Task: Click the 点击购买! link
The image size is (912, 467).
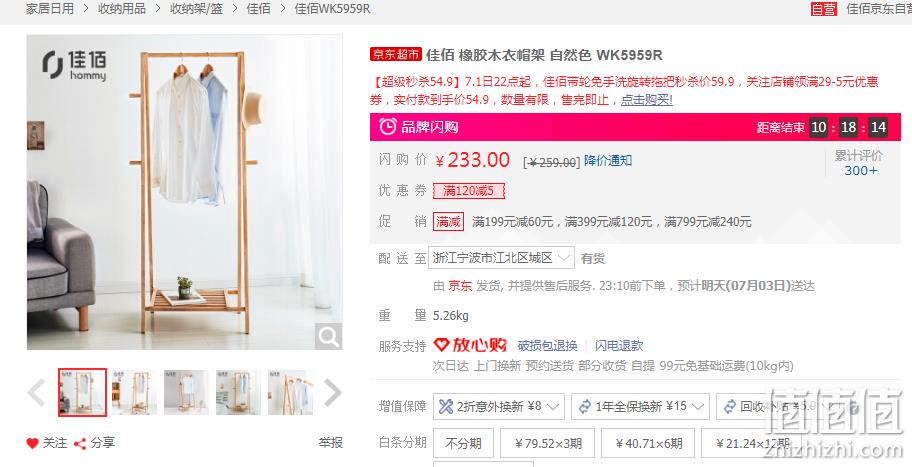Action: pyautogui.click(x=647, y=100)
